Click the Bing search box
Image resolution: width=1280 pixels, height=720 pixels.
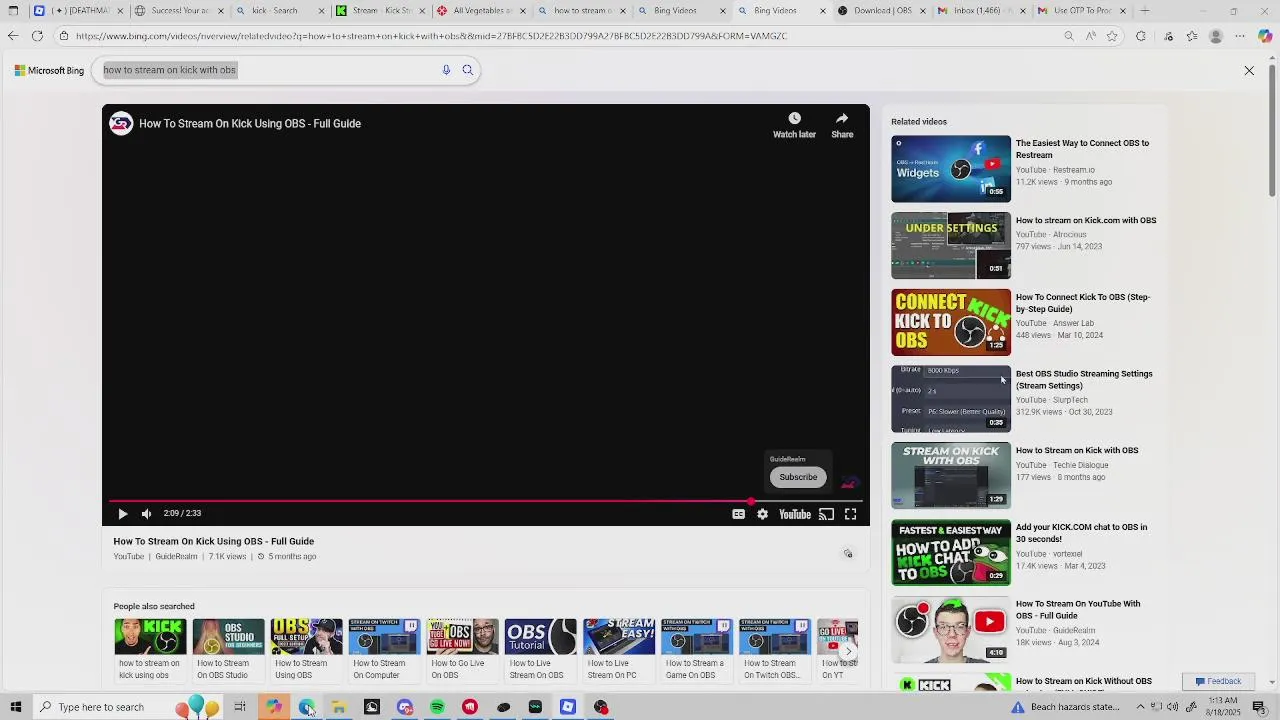(x=270, y=70)
